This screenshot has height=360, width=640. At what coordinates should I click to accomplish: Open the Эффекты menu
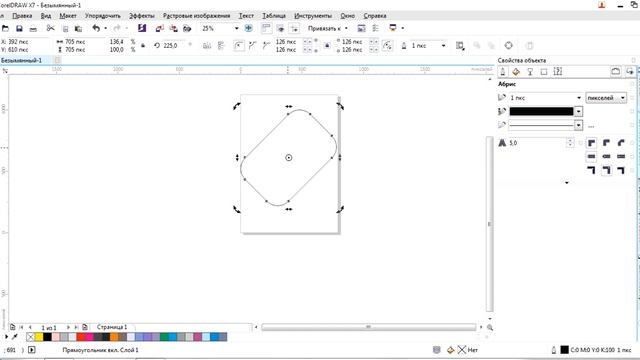(x=142, y=16)
